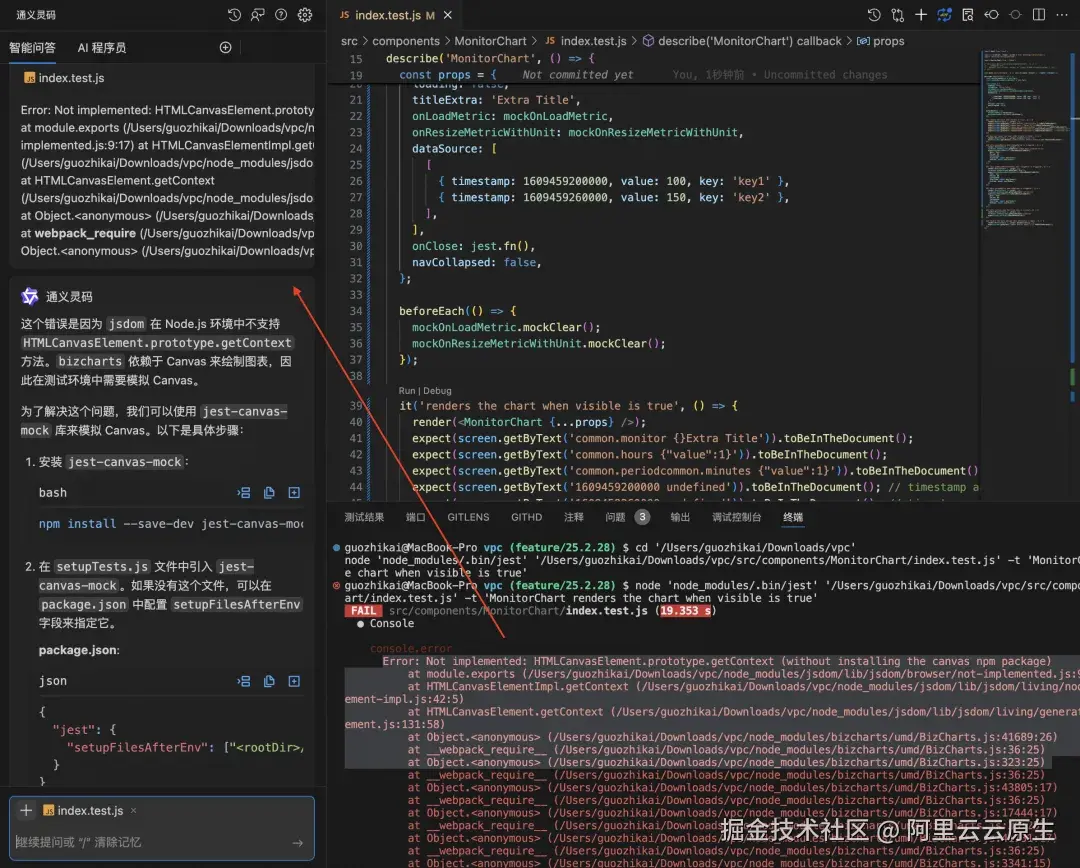Image resolution: width=1080 pixels, height=868 pixels.
Task: Click the index.test.js attachment in the chat message
Action: click(64, 78)
